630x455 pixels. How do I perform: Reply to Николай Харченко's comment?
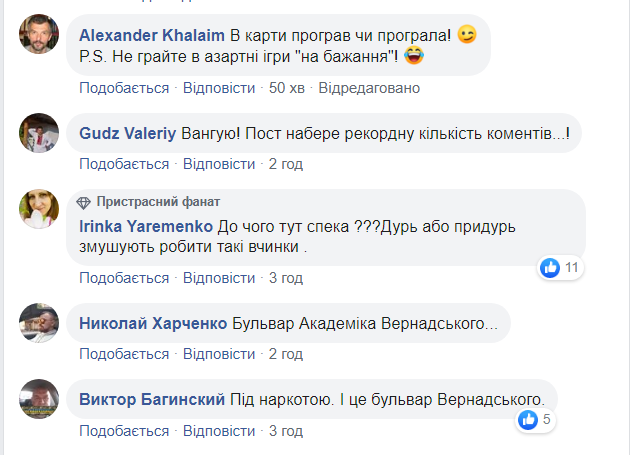coord(219,353)
